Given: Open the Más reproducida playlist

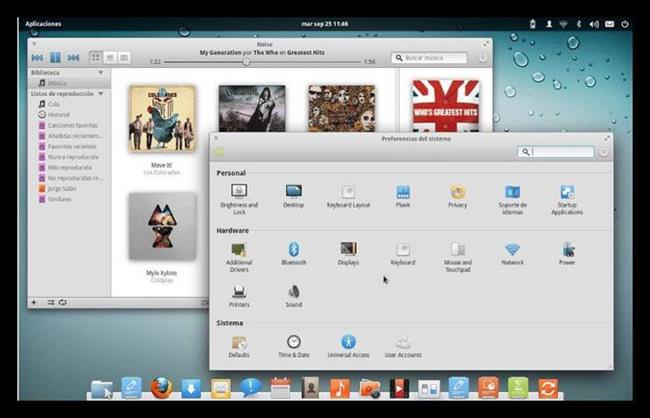Looking at the screenshot, I should click(69, 168).
